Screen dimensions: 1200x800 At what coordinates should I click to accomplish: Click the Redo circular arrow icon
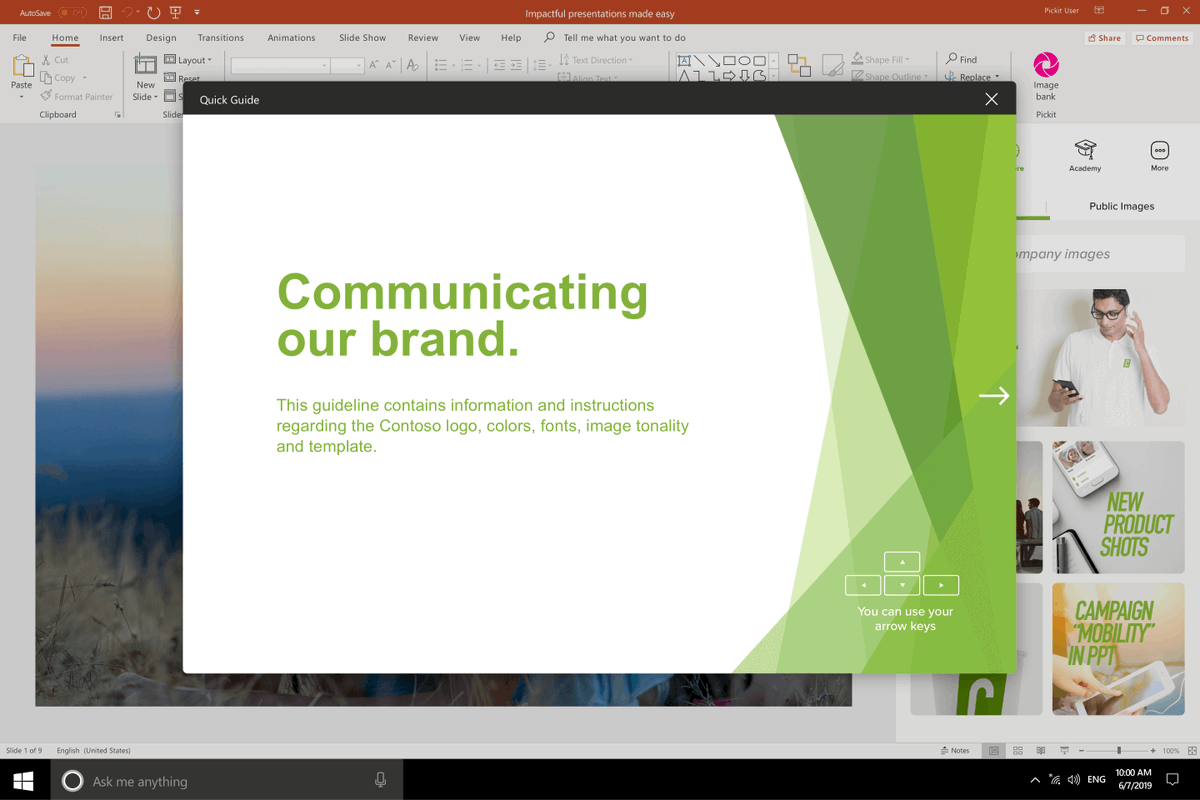pyautogui.click(x=153, y=12)
